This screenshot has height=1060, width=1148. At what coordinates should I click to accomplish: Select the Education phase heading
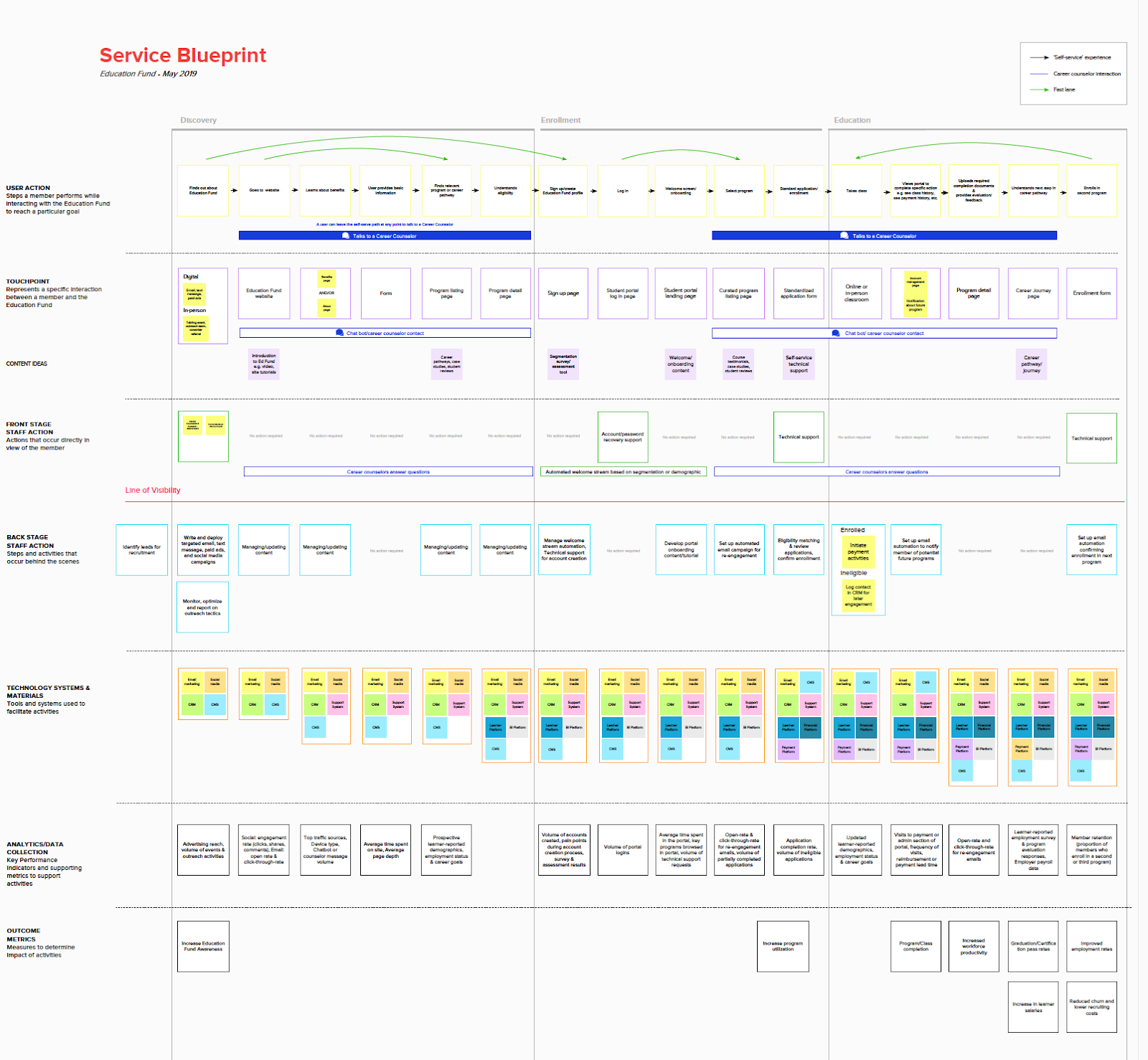(x=852, y=120)
